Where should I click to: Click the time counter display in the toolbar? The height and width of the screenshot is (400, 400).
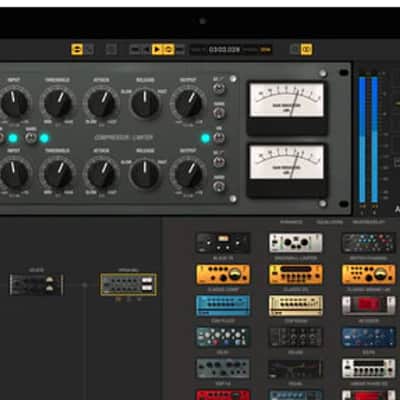point(224,50)
